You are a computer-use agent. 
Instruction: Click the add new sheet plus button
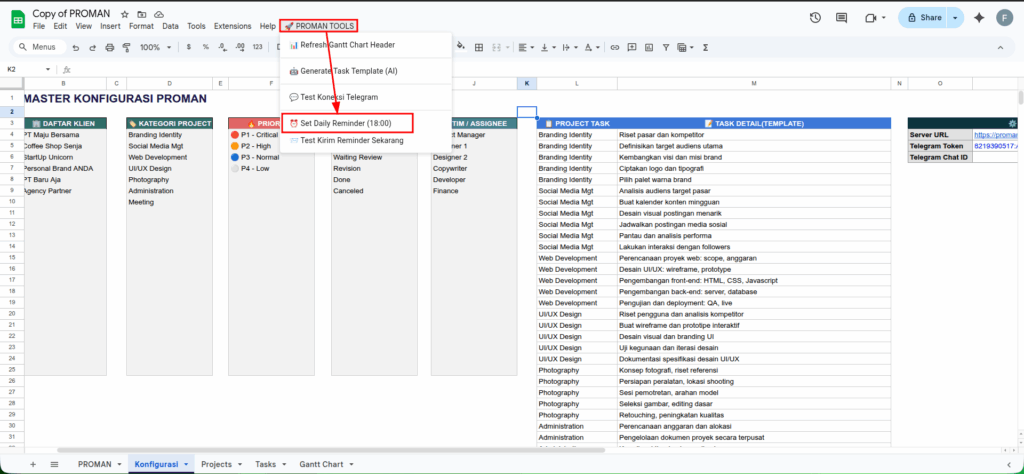pyautogui.click(x=32, y=465)
